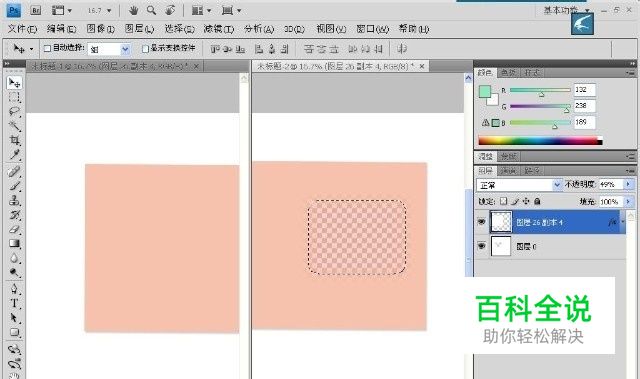Select the Gradient tool
The width and height of the screenshot is (640, 379).
(14, 244)
